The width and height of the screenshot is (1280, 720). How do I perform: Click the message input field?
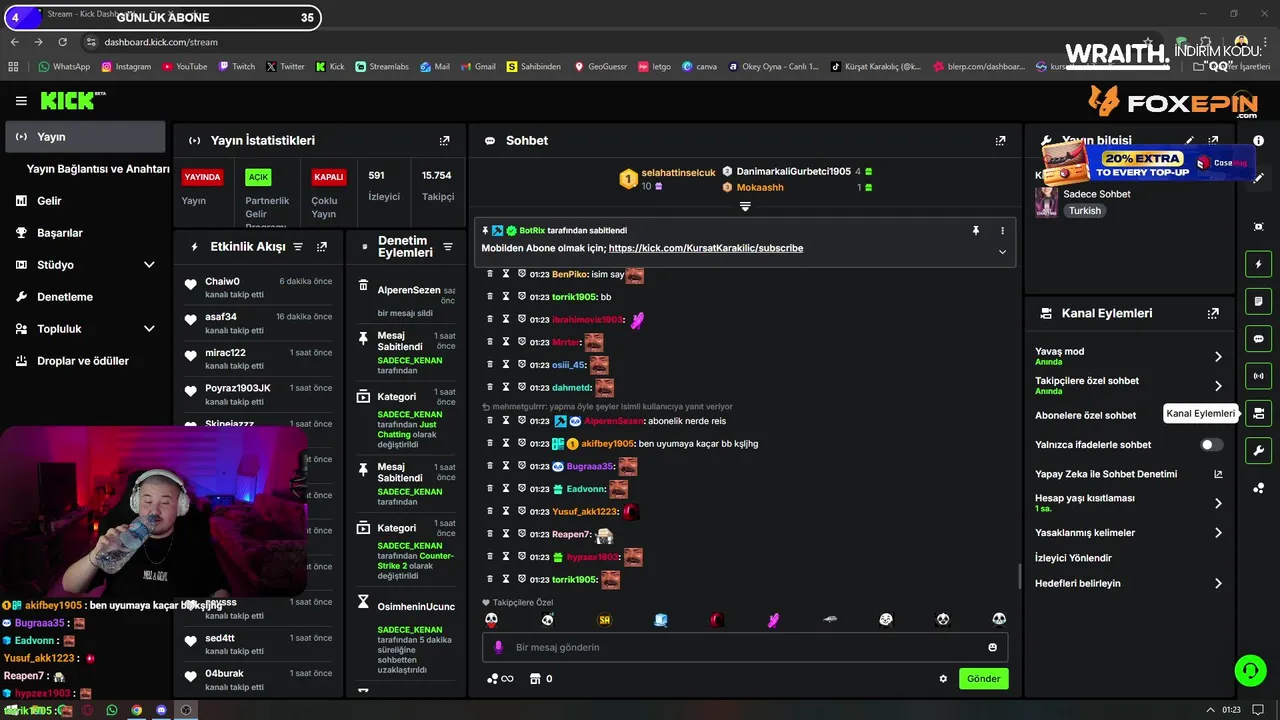(x=745, y=647)
